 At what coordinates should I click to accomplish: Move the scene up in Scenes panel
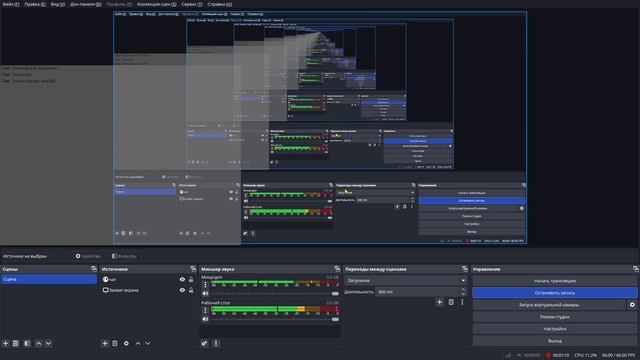[x=38, y=343]
